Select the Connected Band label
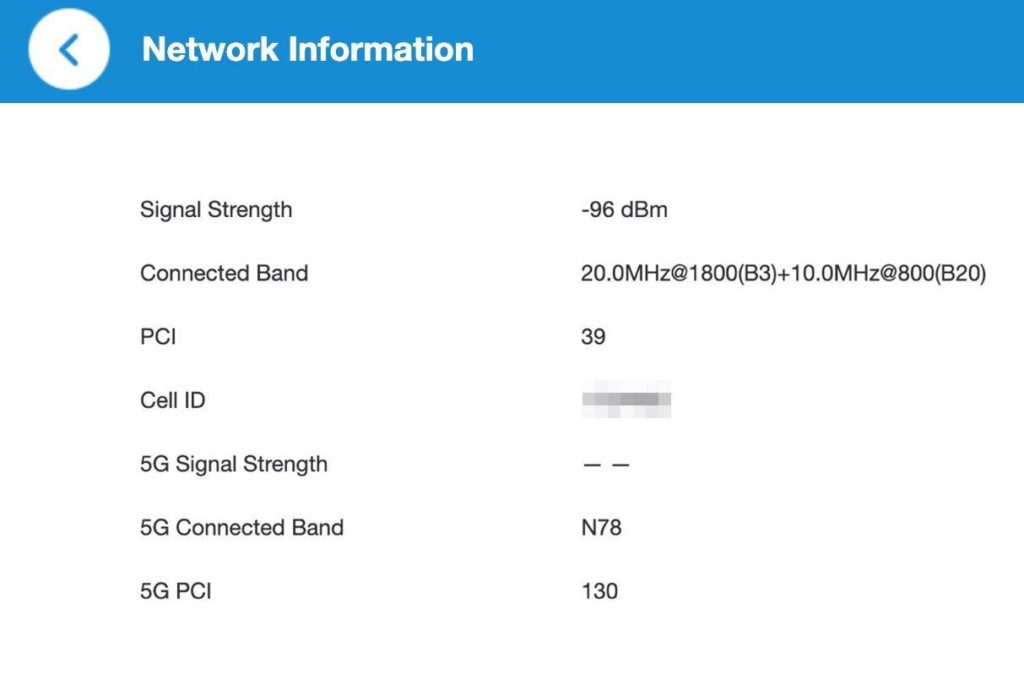This screenshot has height=674, width=1024. [x=224, y=273]
